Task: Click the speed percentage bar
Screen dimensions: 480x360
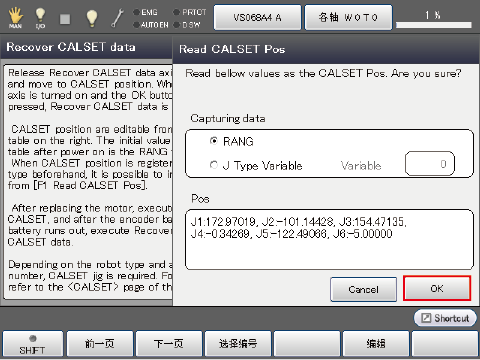Action: click(x=434, y=25)
